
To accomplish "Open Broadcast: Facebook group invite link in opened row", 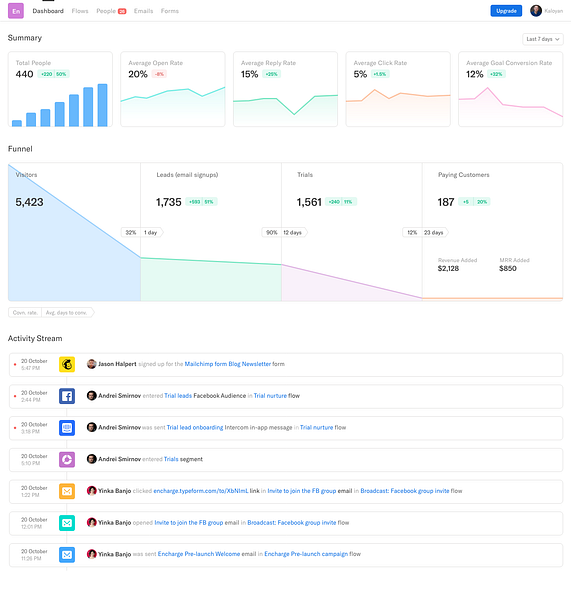I will coord(292,523).
